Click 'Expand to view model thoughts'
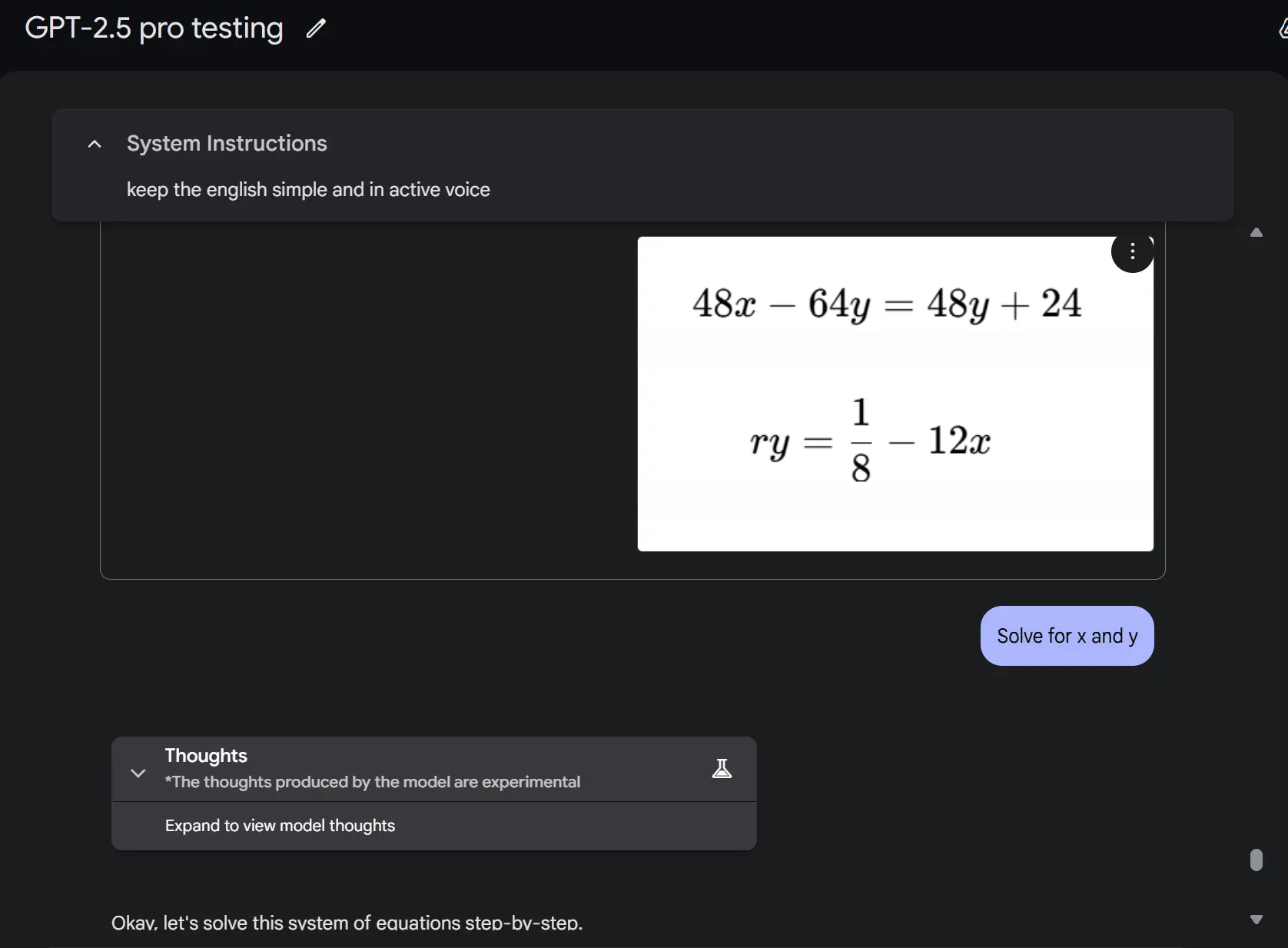Screen dimensions: 1288x948 click(280, 826)
